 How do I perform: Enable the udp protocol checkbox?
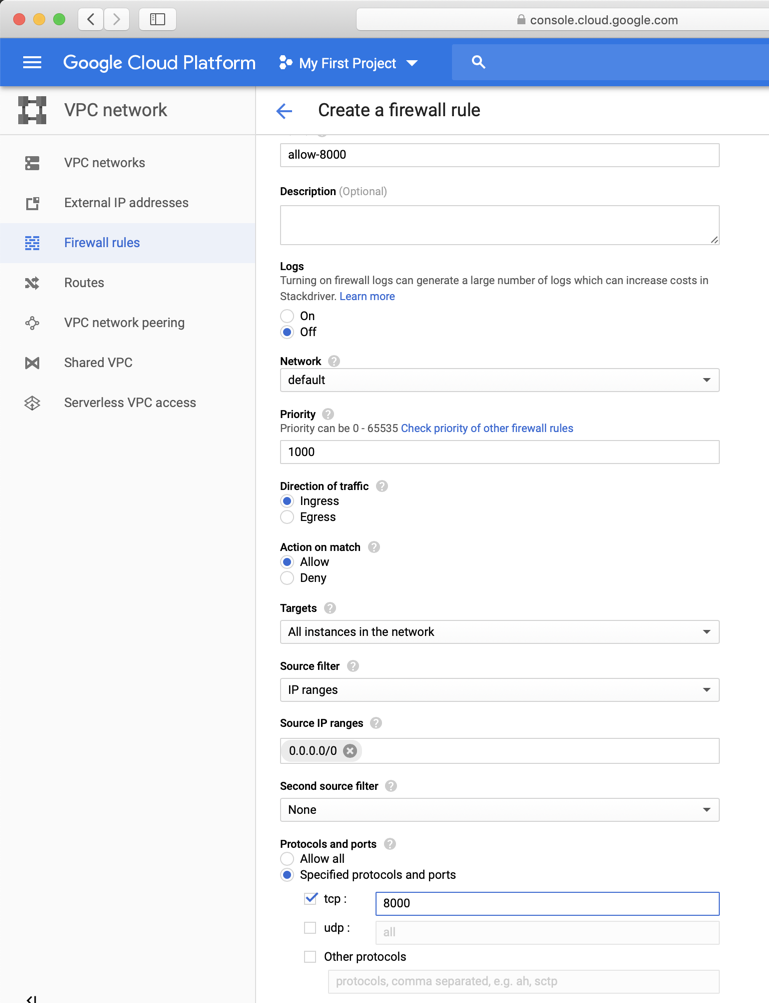click(x=310, y=928)
